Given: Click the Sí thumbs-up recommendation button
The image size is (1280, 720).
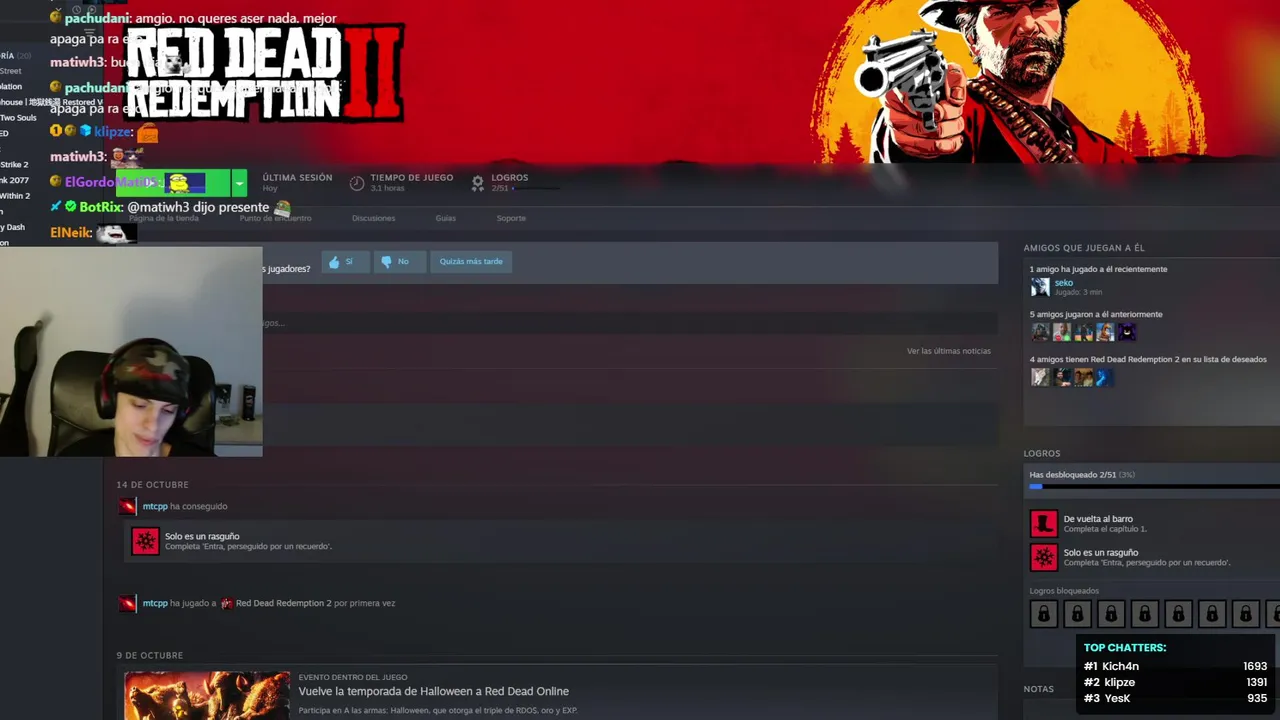Looking at the screenshot, I should (345, 262).
